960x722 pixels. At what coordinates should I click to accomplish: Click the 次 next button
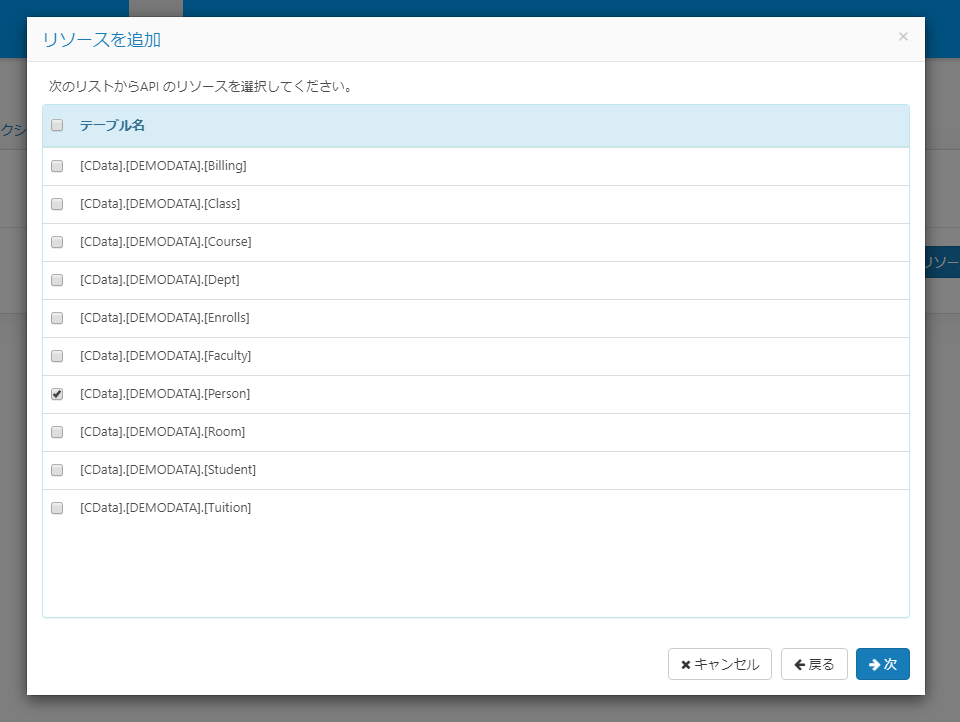pos(883,664)
